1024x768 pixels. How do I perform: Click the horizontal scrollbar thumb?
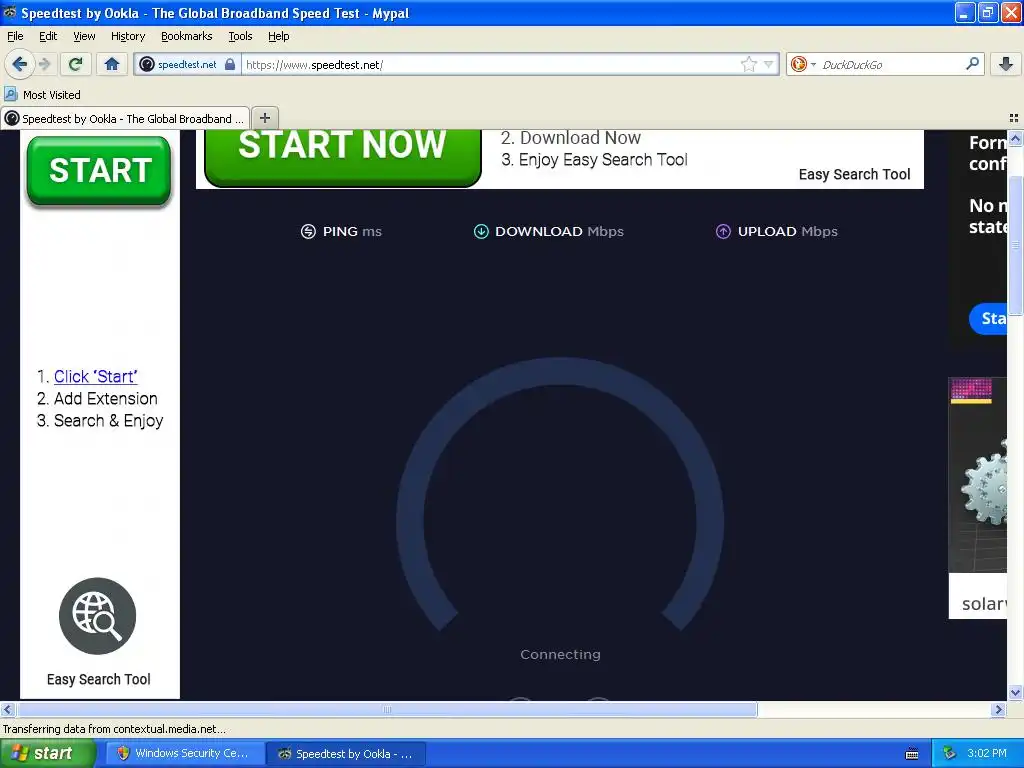[x=387, y=709]
